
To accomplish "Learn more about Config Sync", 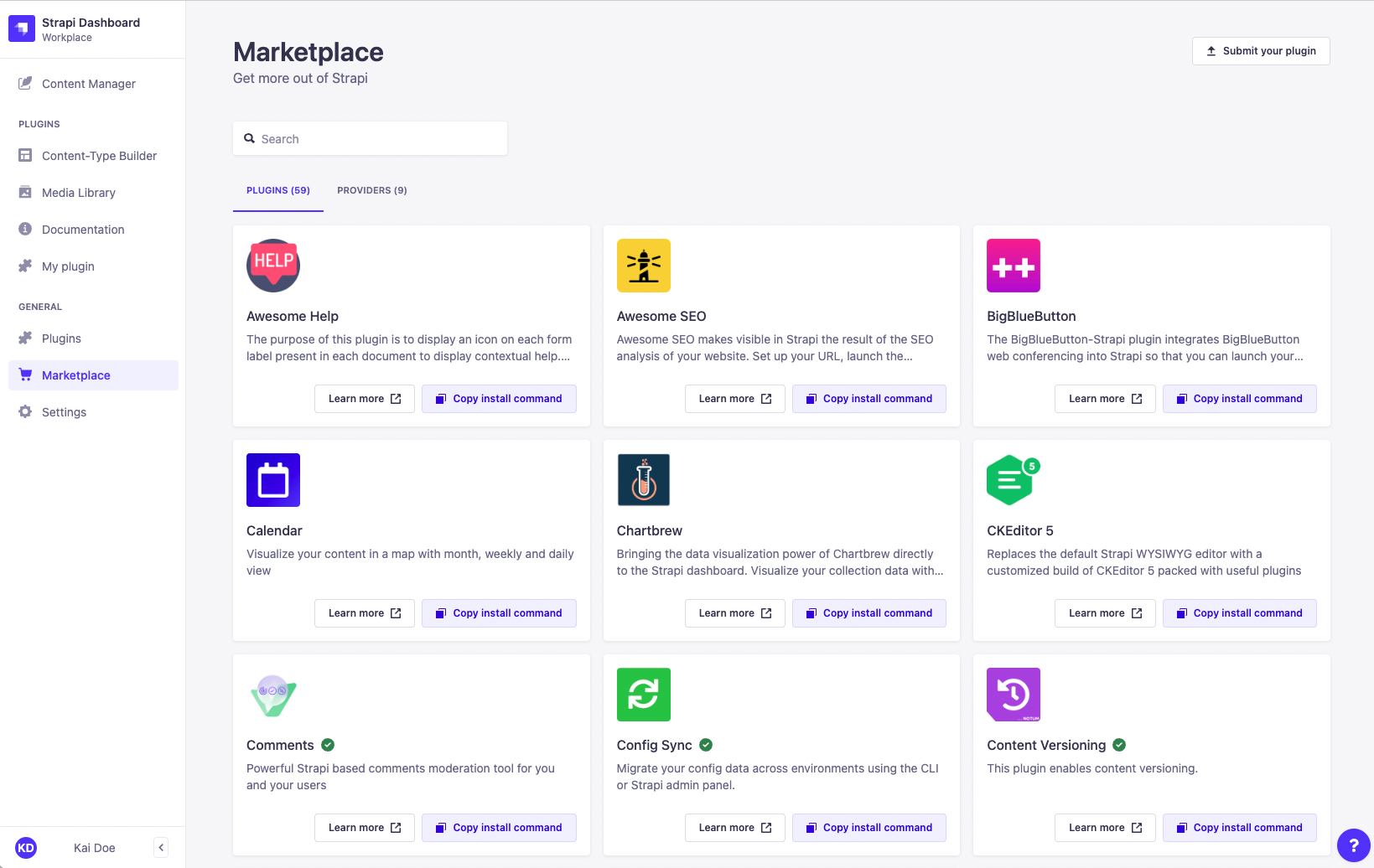I will point(735,828).
